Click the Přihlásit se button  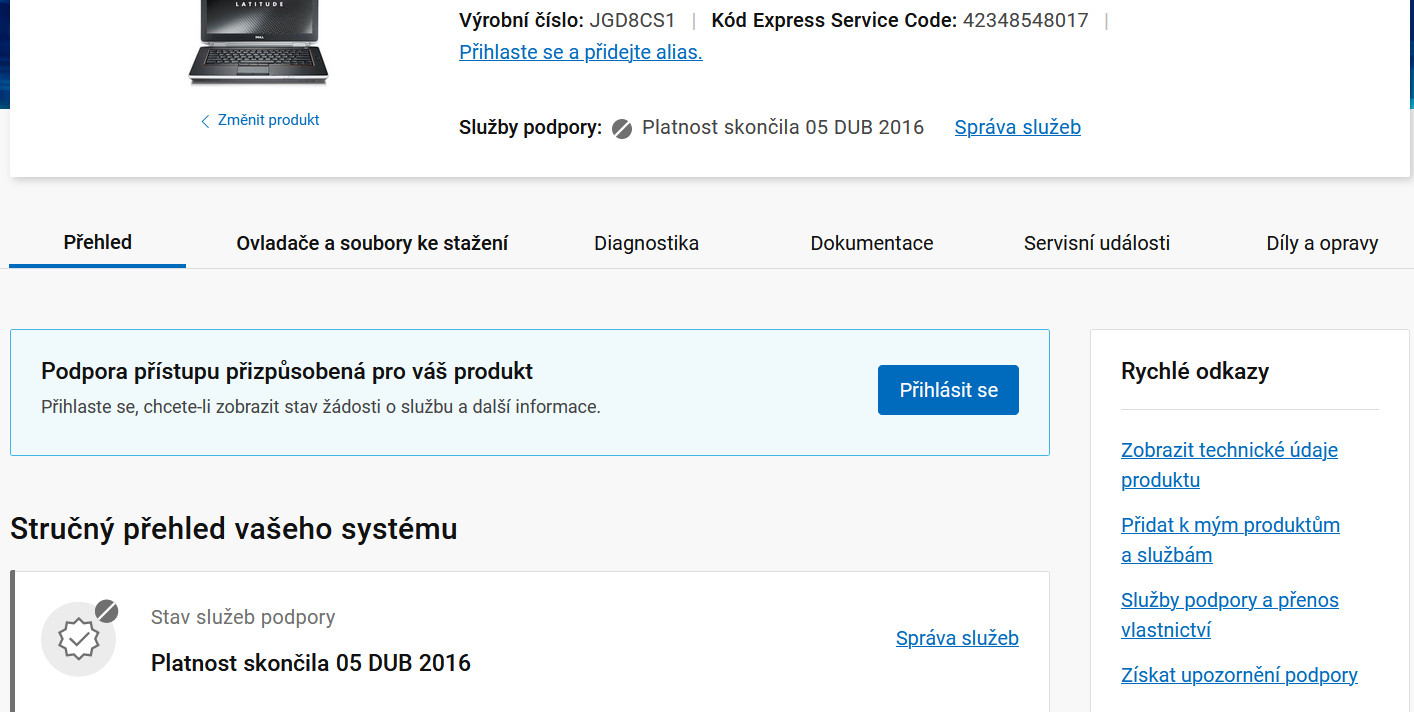948,390
